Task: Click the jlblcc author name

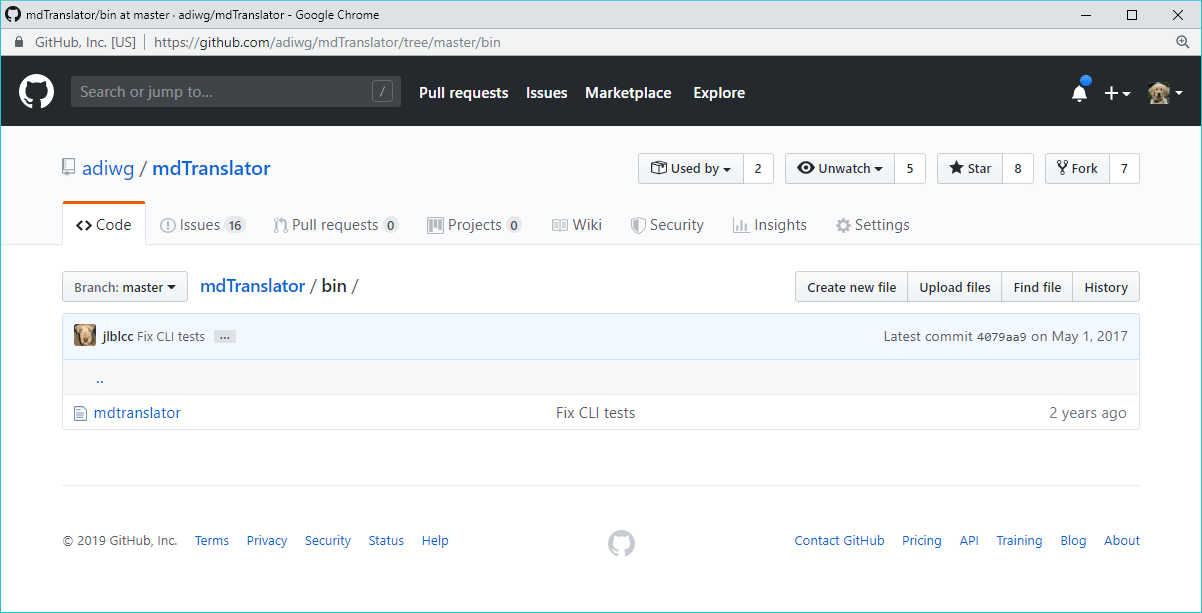Action: [118, 337]
